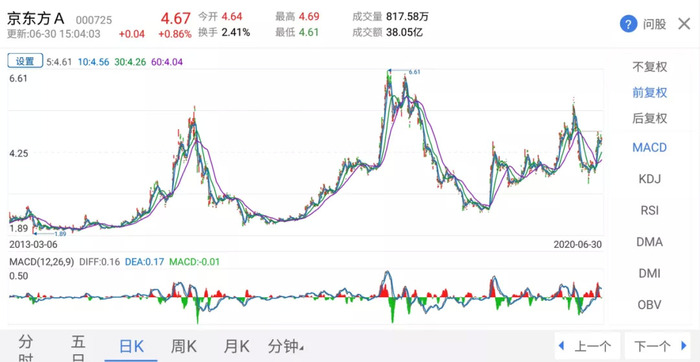Close the chart with the X icon
Screen dimensions: 700x362
point(684,24)
